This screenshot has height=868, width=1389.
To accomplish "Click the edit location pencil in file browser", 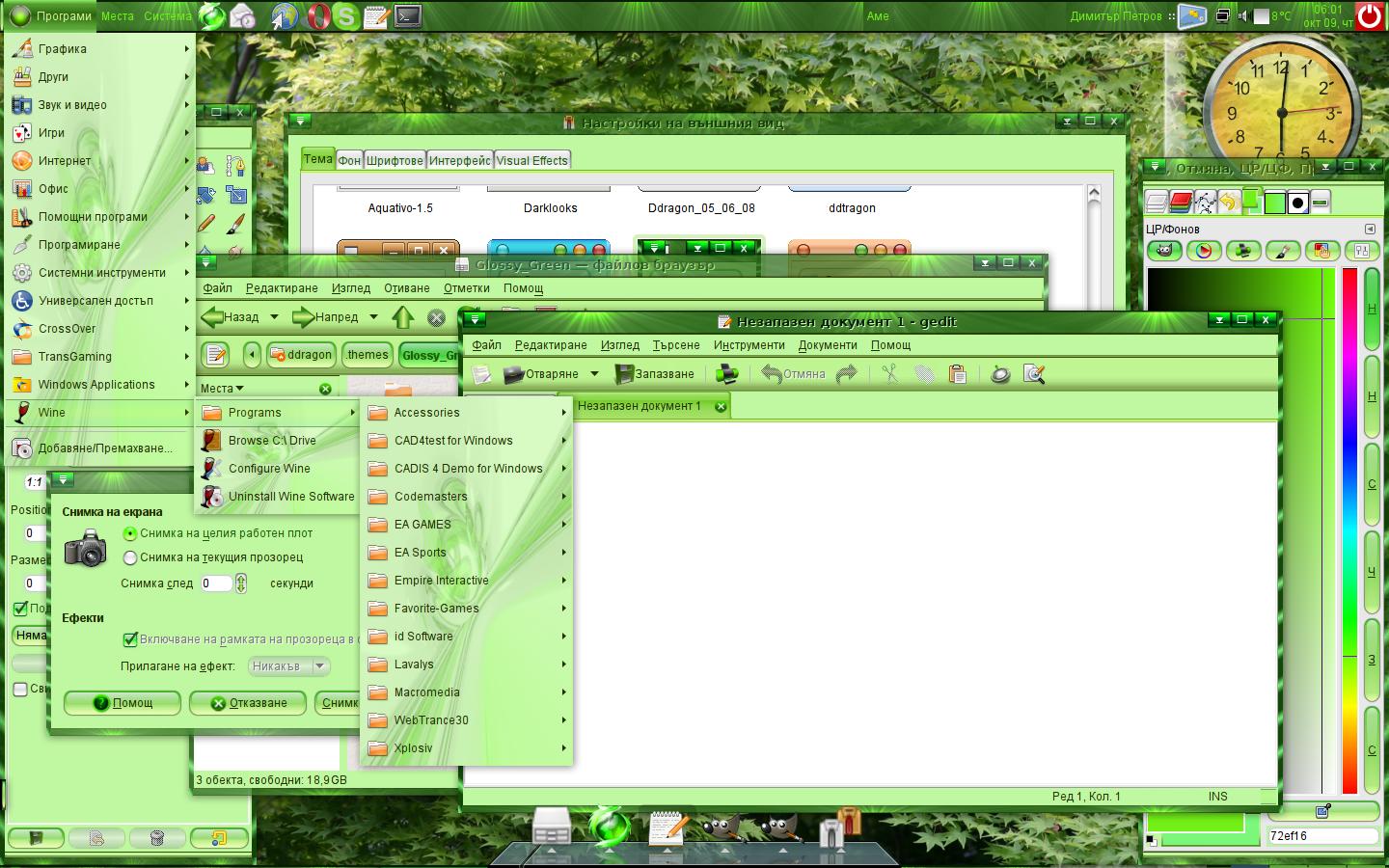I will click(216, 355).
